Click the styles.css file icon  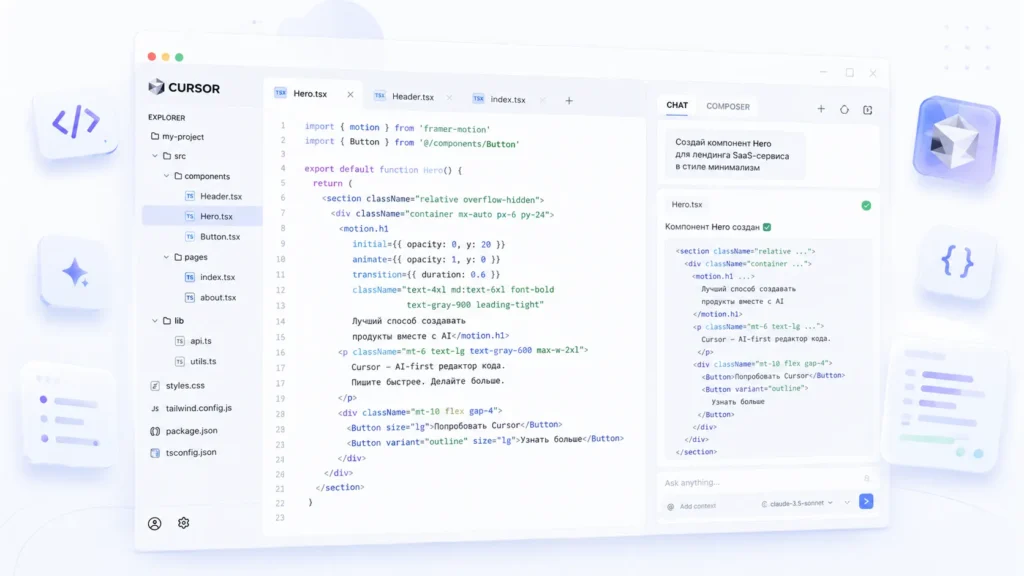(x=155, y=386)
